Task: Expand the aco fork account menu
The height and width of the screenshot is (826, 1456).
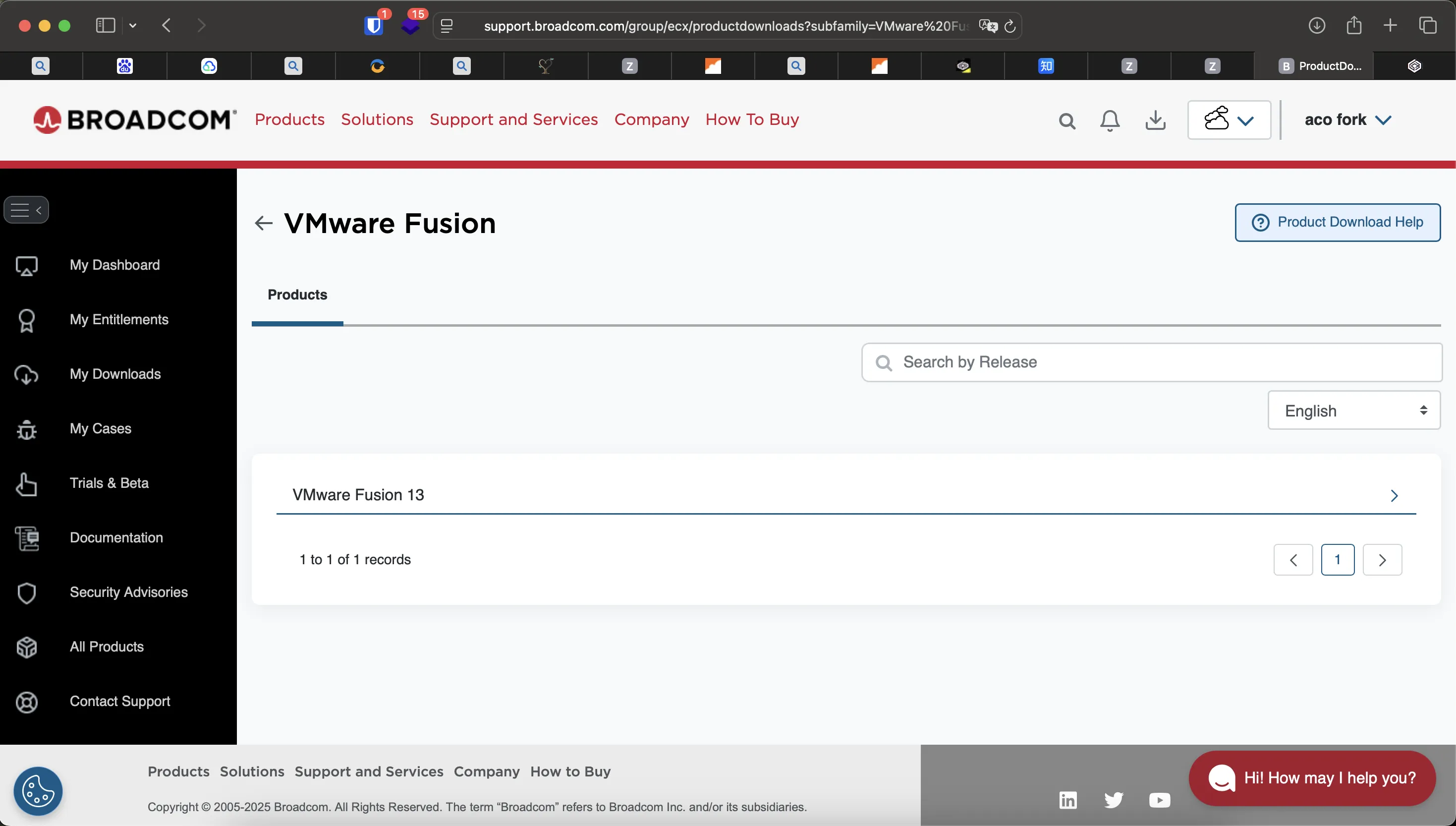Action: 1347,119
